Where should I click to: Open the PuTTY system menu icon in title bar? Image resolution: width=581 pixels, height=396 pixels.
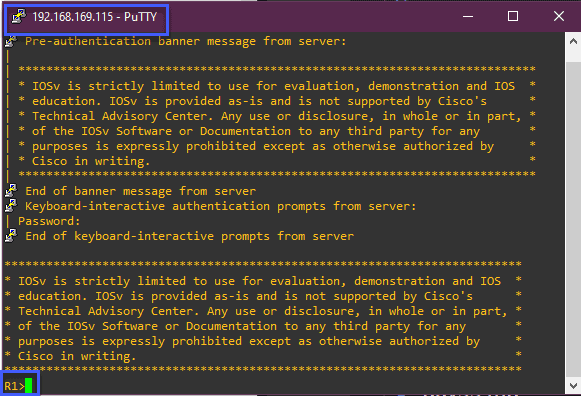point(19,17)
